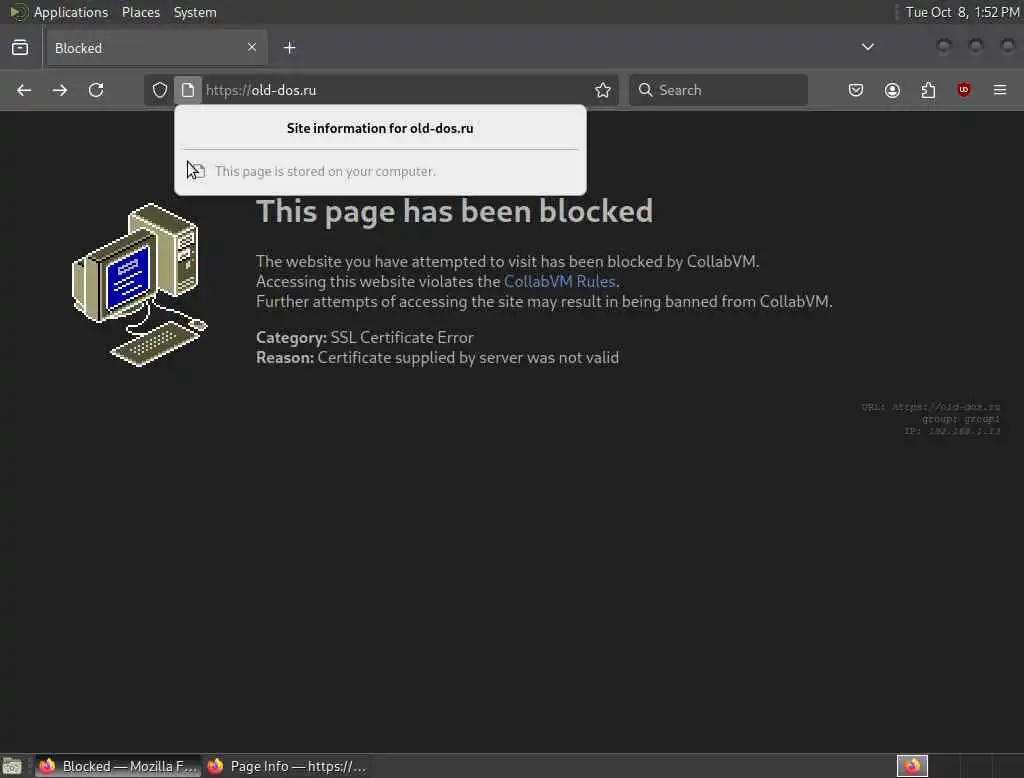Go forward with the right arrow
Screen dimensions: 1024x778
tap(60, 90)
